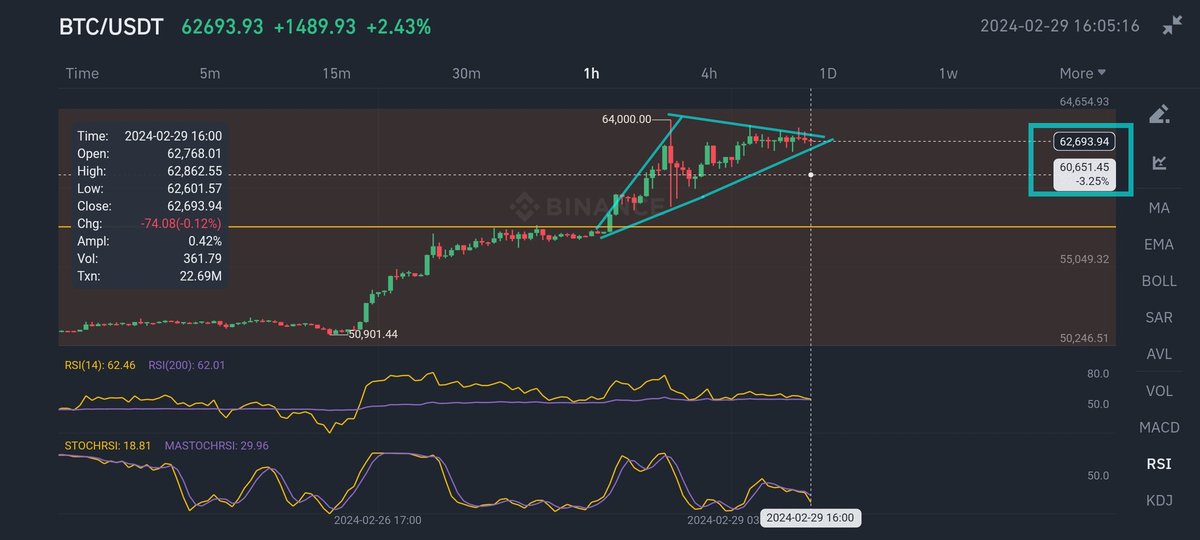Click the +2.43% change value
Viewport: 1200px width, 540px height.
[x=398, y=27]
